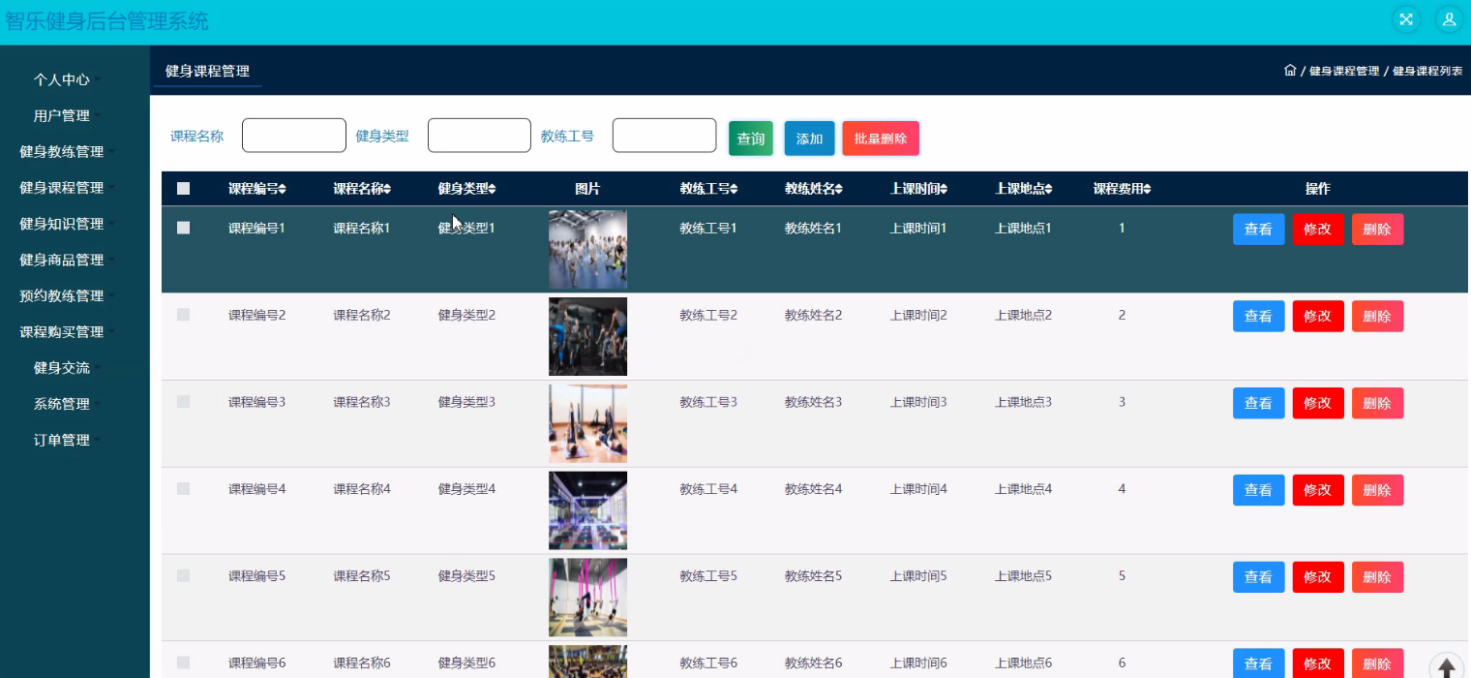Open the image thumbnail for 课程编号3
Image resolution: width=1471 pixels, height=678 pixels.
point(588,423)
